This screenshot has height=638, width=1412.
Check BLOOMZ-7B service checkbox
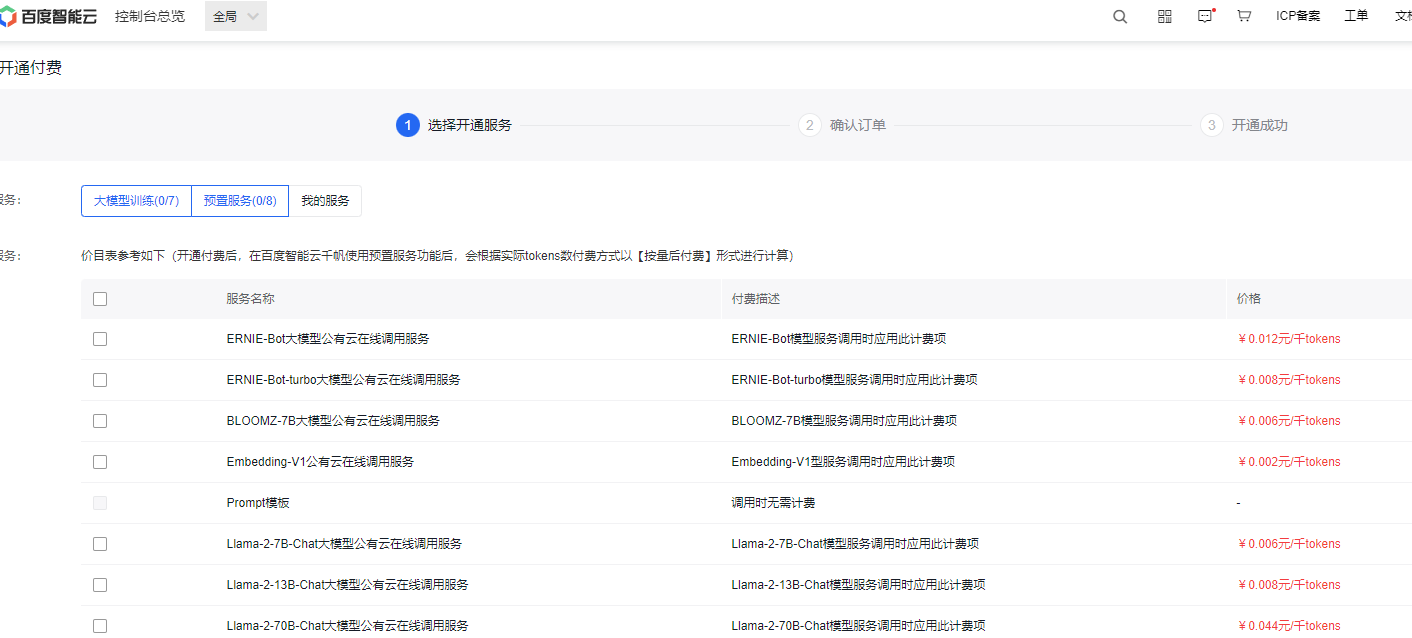[x=100, y=421]
